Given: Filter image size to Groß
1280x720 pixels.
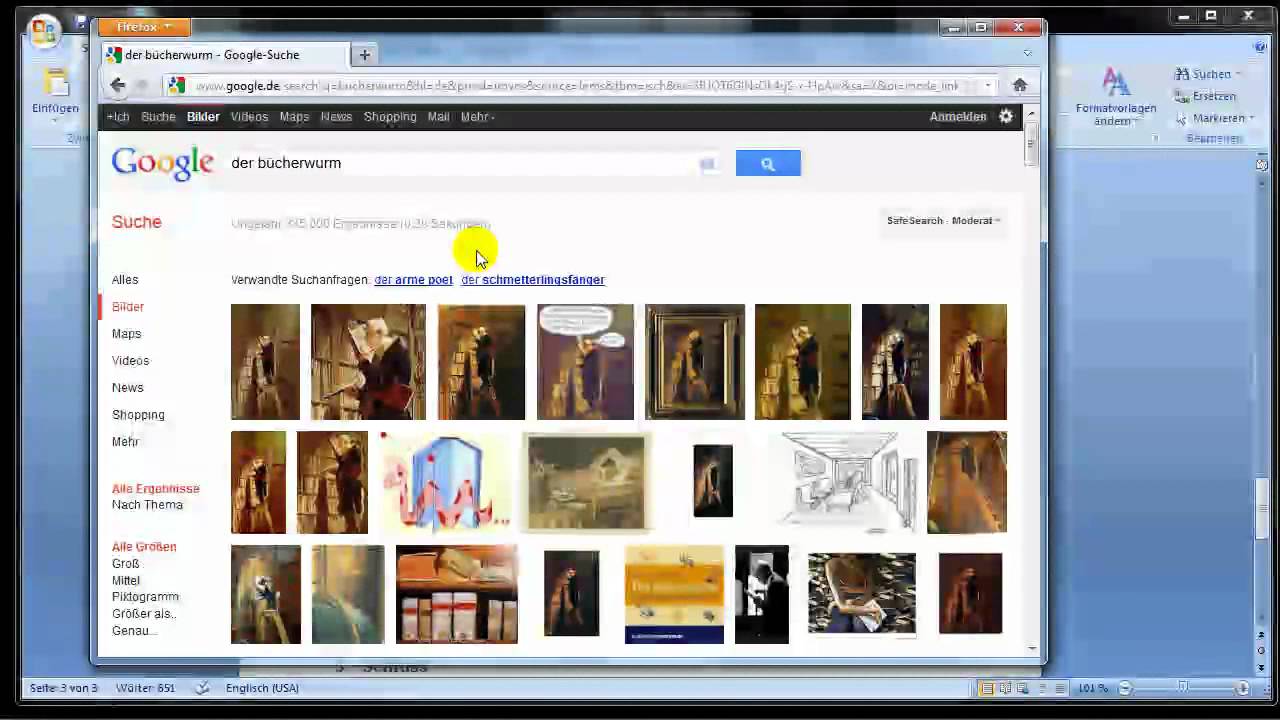Looking at the screenshot, I should coord(125,564).
